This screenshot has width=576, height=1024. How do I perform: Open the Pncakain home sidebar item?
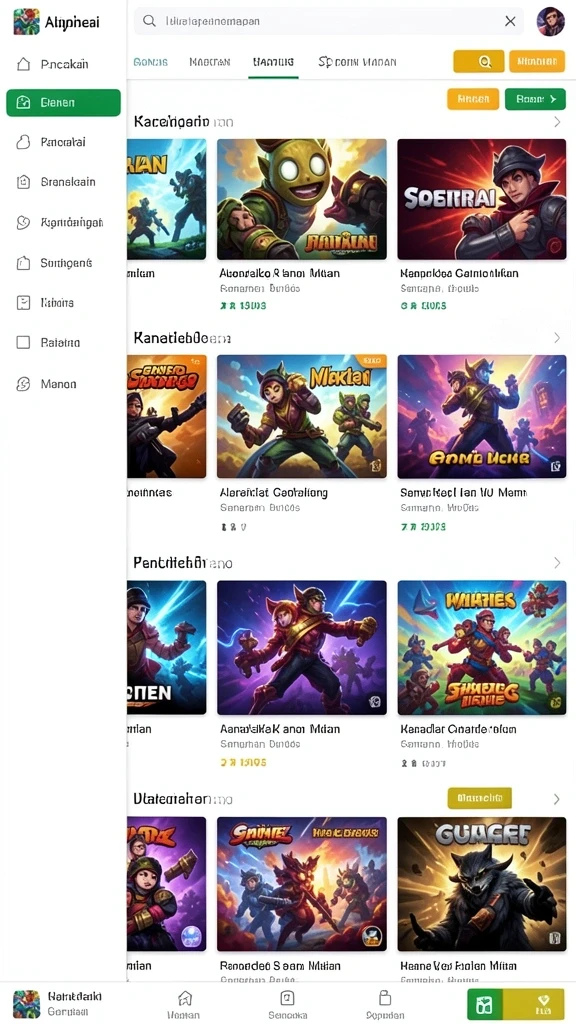[63, 64]
